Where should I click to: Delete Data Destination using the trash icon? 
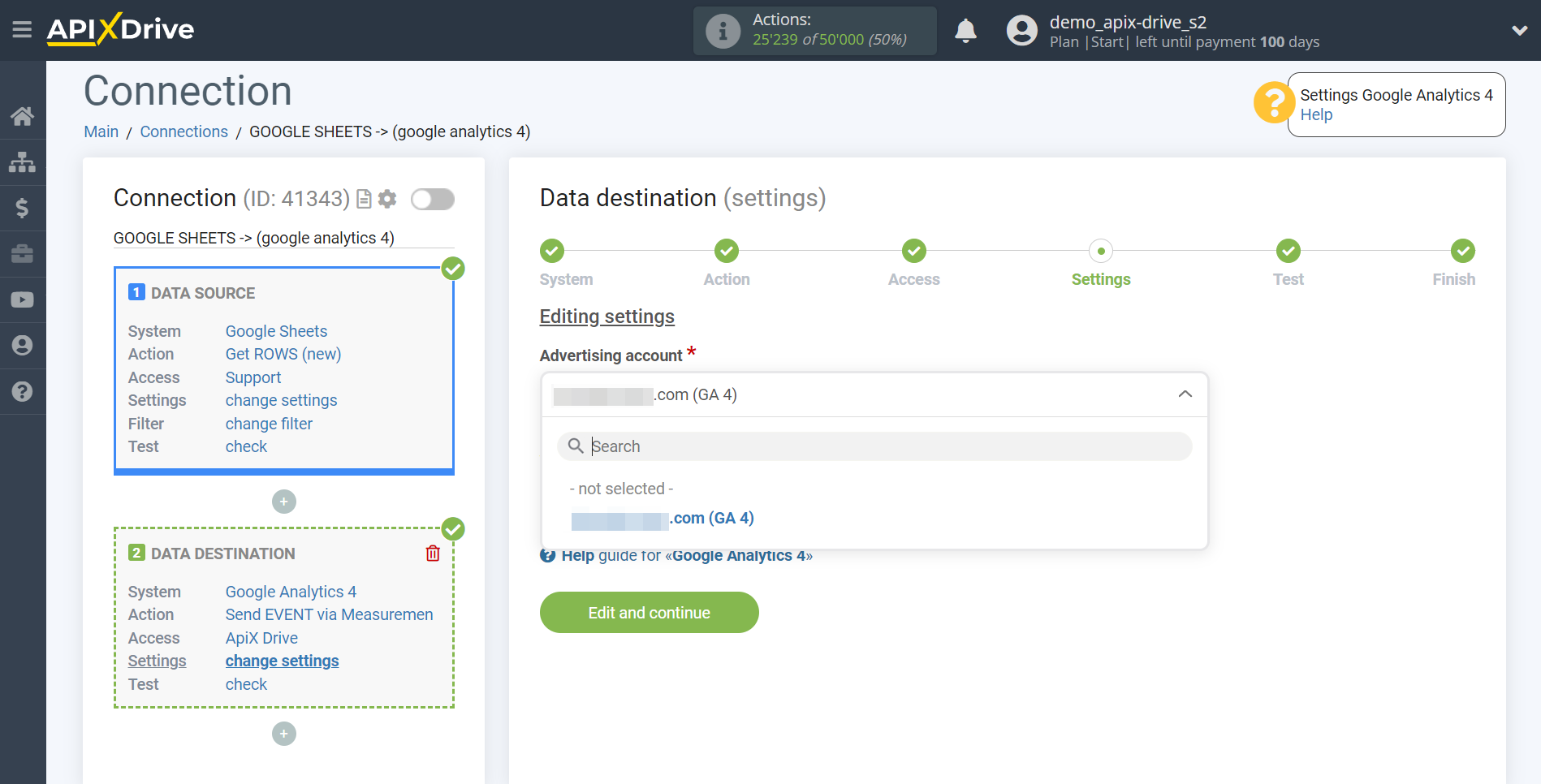pos(433,553)
